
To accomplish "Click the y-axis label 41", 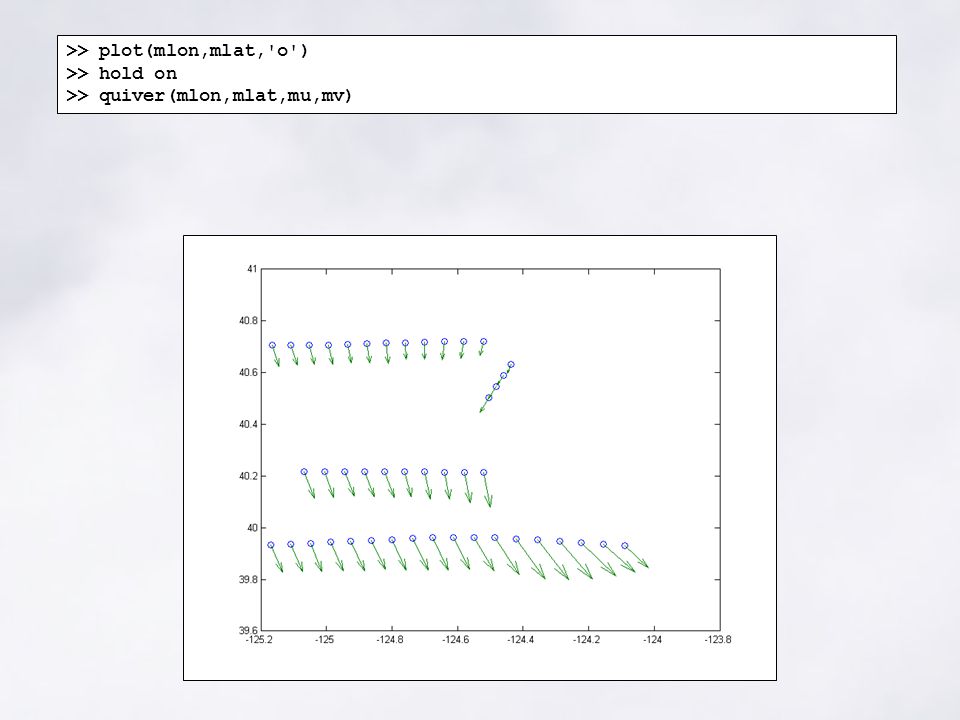I will coord(252,269).
